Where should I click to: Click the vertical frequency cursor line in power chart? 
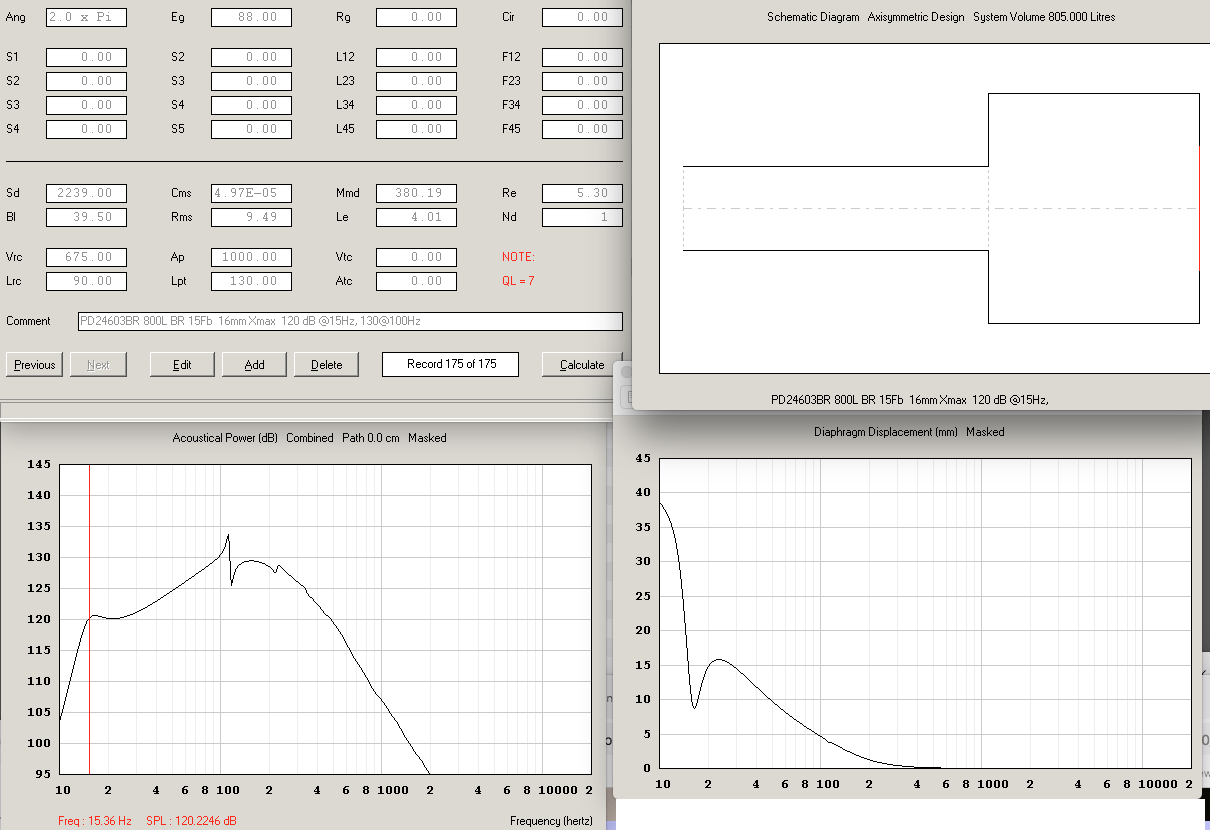(x=89, y=619)
